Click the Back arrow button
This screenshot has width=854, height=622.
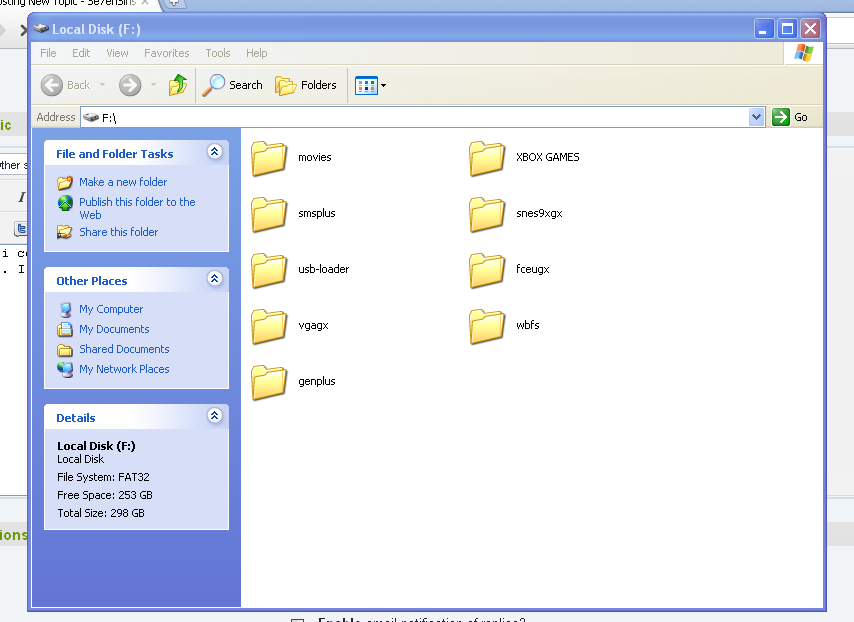[52, 85]
